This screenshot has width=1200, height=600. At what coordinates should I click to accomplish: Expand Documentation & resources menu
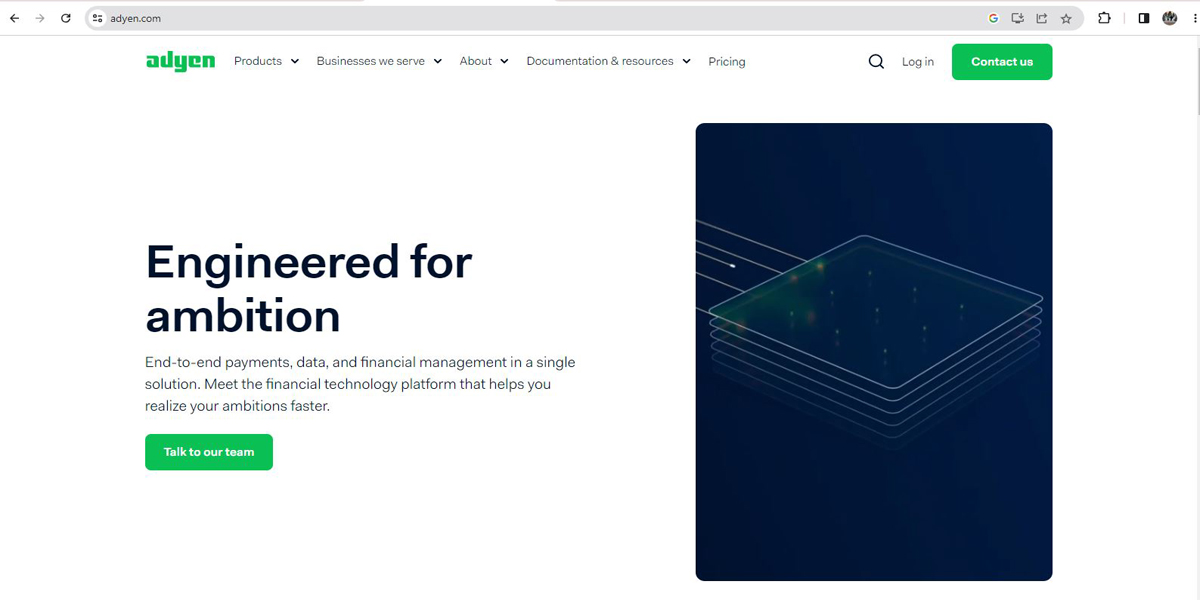click(x=609, y=61)
